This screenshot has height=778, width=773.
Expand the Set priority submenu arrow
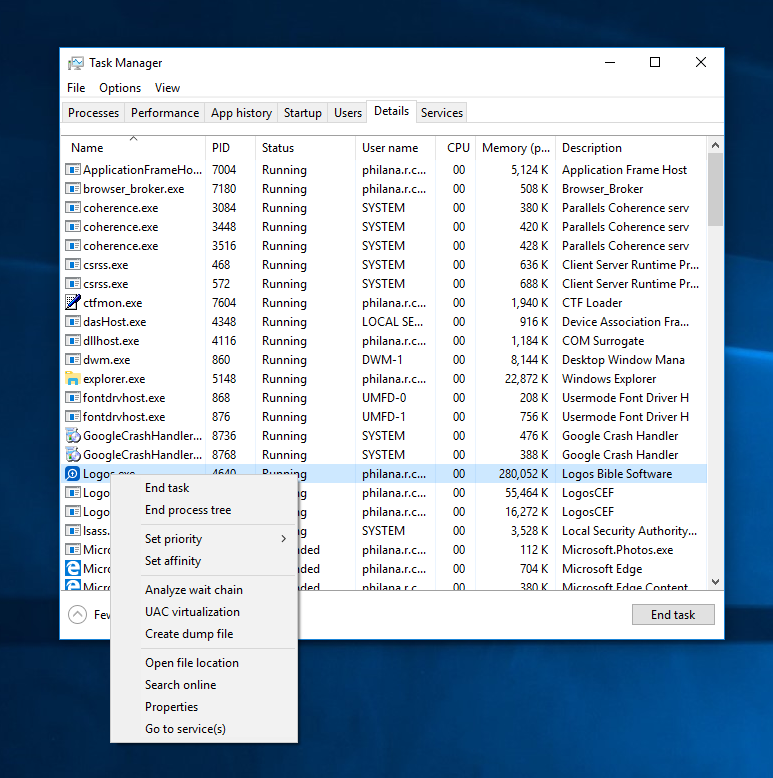pyautogui.click(x=283, y=538)
